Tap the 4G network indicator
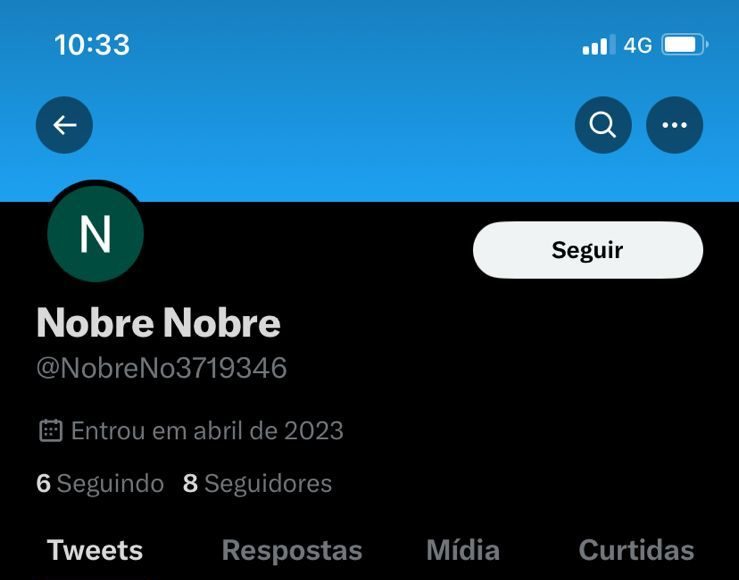Viewport: 739px width, 580px height. tap(638, 46)
